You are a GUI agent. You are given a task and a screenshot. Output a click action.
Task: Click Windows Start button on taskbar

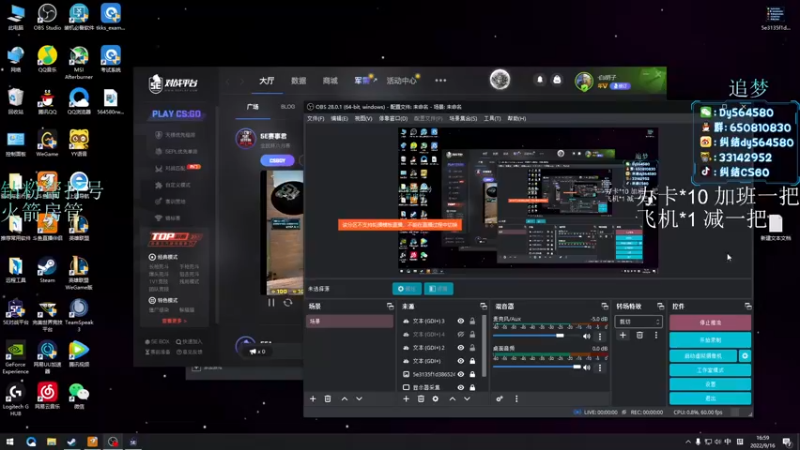(9, 442)
